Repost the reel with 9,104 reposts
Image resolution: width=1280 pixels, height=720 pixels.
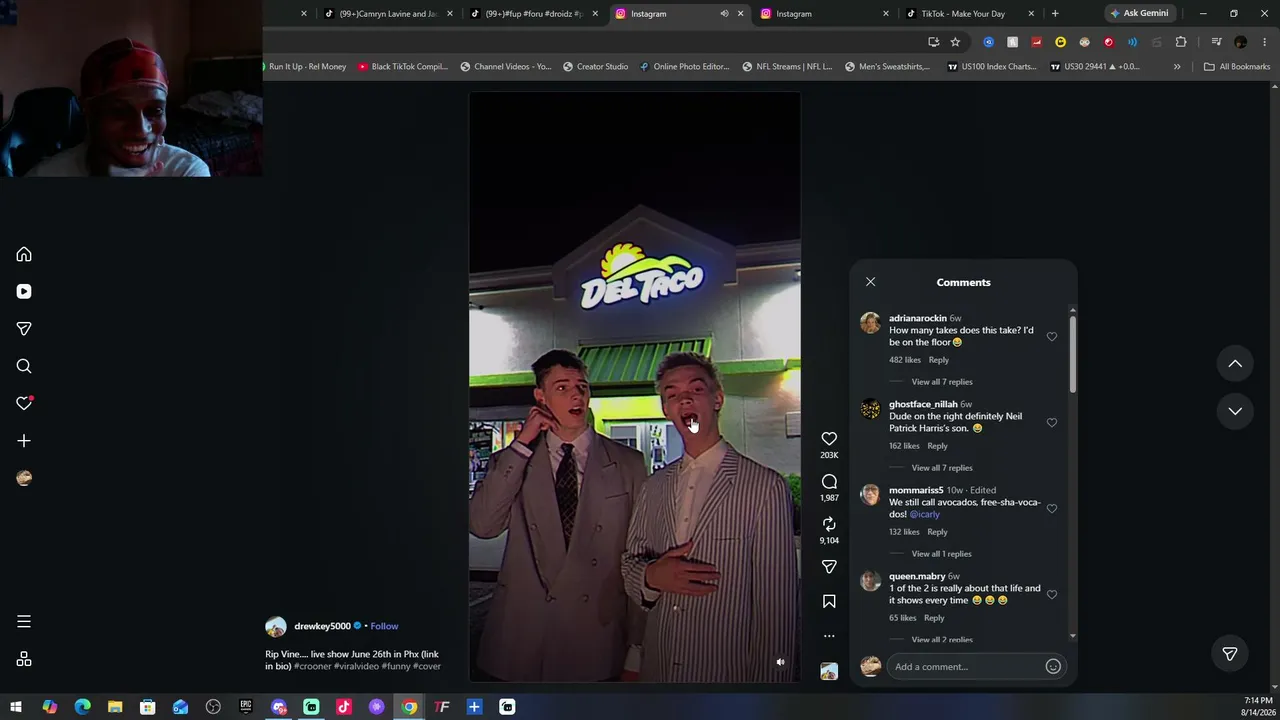[x=829, y=524]
